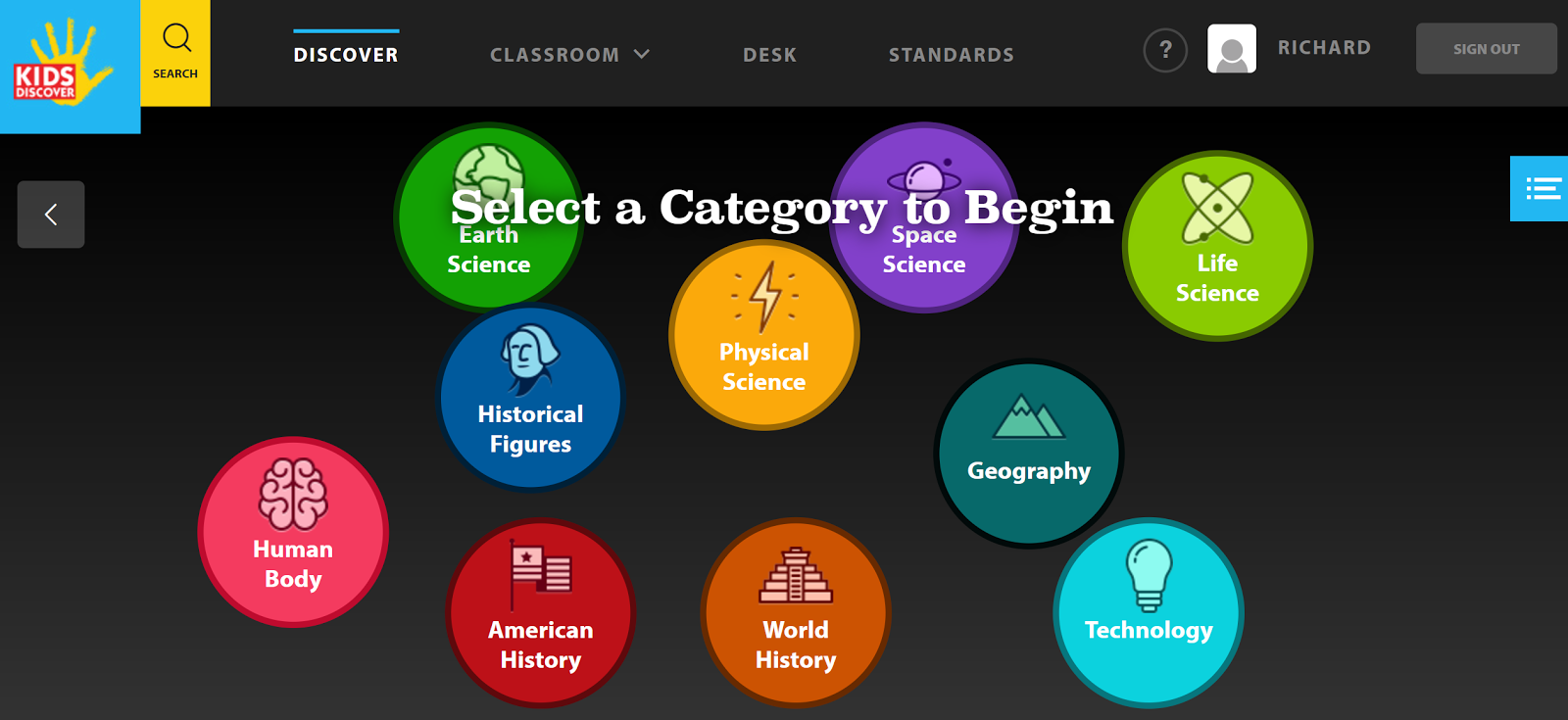Viewport: 1568px width, 720px height.
Task: Choose the Space Science planet bubble
Action: tap(924, 217)
